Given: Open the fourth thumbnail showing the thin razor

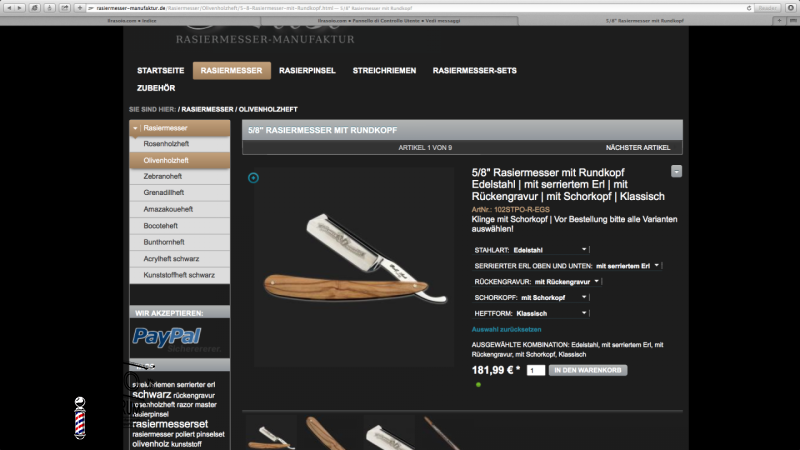Looking at the screenshot, I should [447, 433].
